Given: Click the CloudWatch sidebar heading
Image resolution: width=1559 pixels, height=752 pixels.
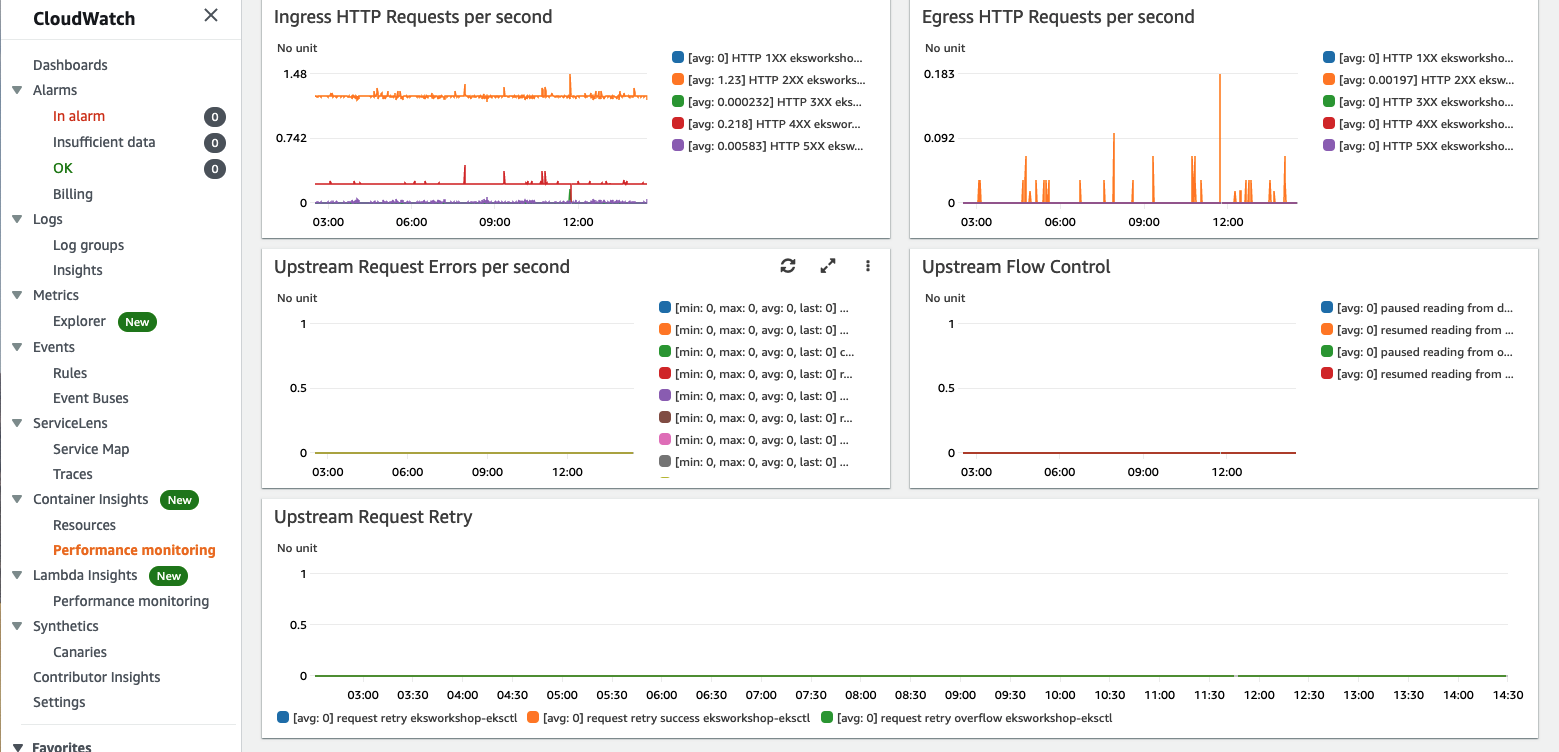Looking at the screenshot, I should coord(84,18).
